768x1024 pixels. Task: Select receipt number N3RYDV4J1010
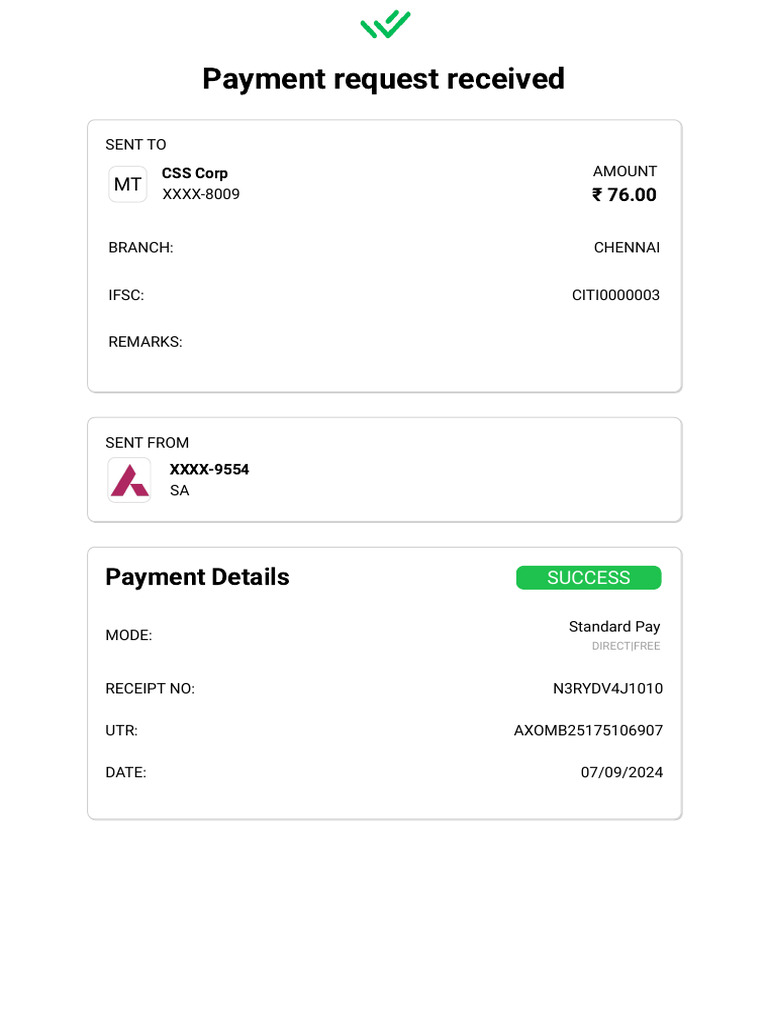click(608, 688)
